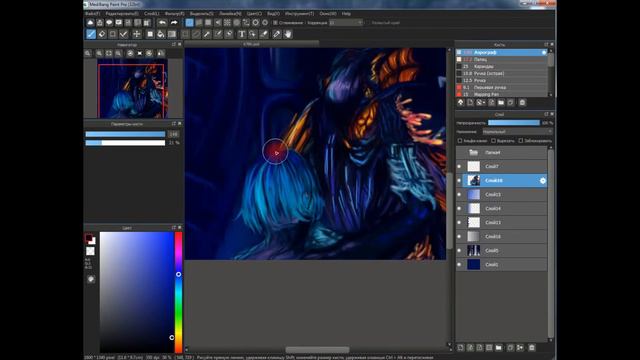
Task: Adjust the layer opacity slider
Action: pyautogui.click(x=514, y=122)
